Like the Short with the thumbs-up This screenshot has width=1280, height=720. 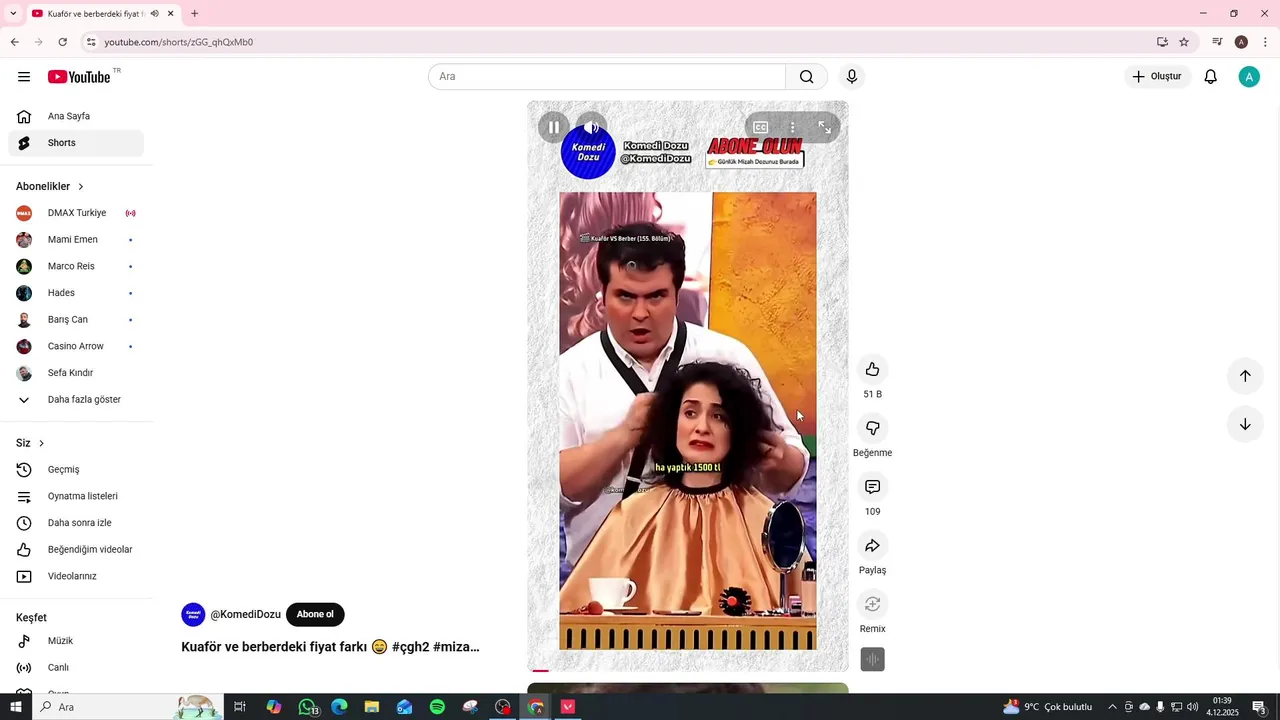pos(872,369)
